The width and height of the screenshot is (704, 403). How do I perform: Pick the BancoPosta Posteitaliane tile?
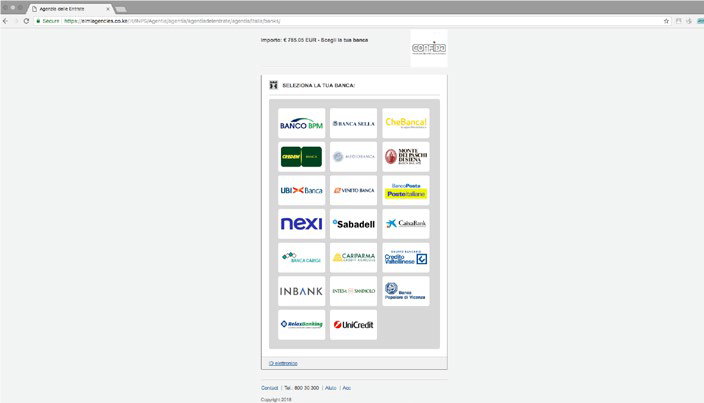point(406,190)
